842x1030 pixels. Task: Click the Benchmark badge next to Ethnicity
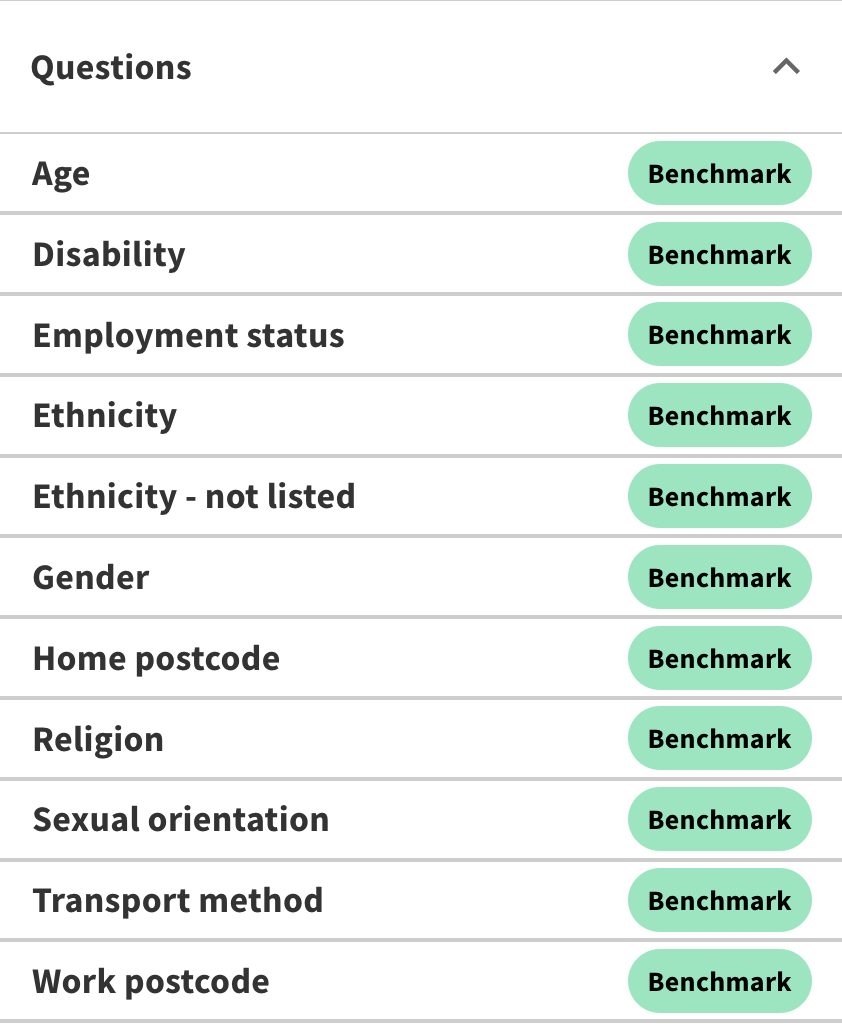coord(719,416)
